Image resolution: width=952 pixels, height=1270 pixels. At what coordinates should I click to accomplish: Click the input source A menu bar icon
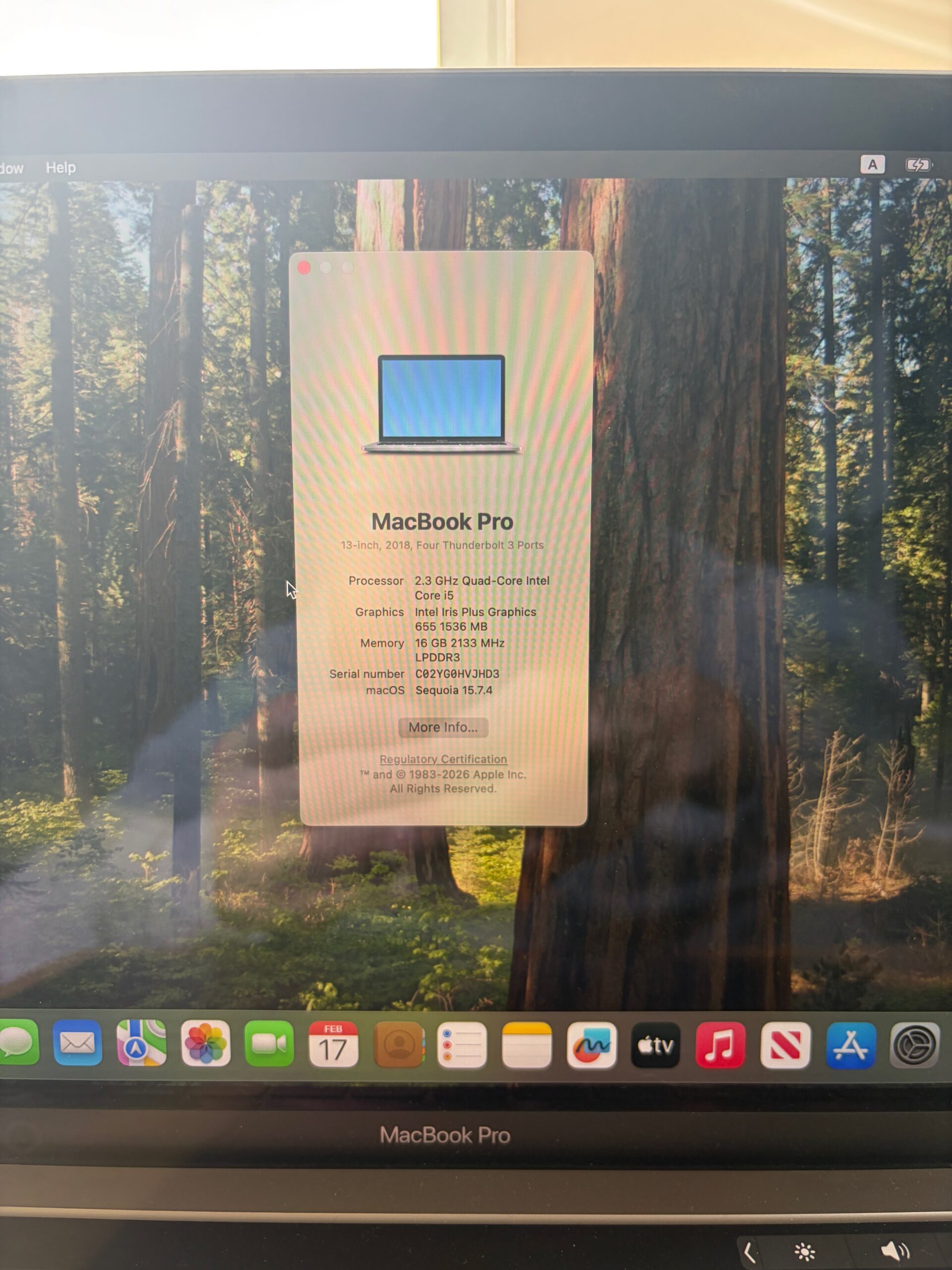click(x=872, y=165)
